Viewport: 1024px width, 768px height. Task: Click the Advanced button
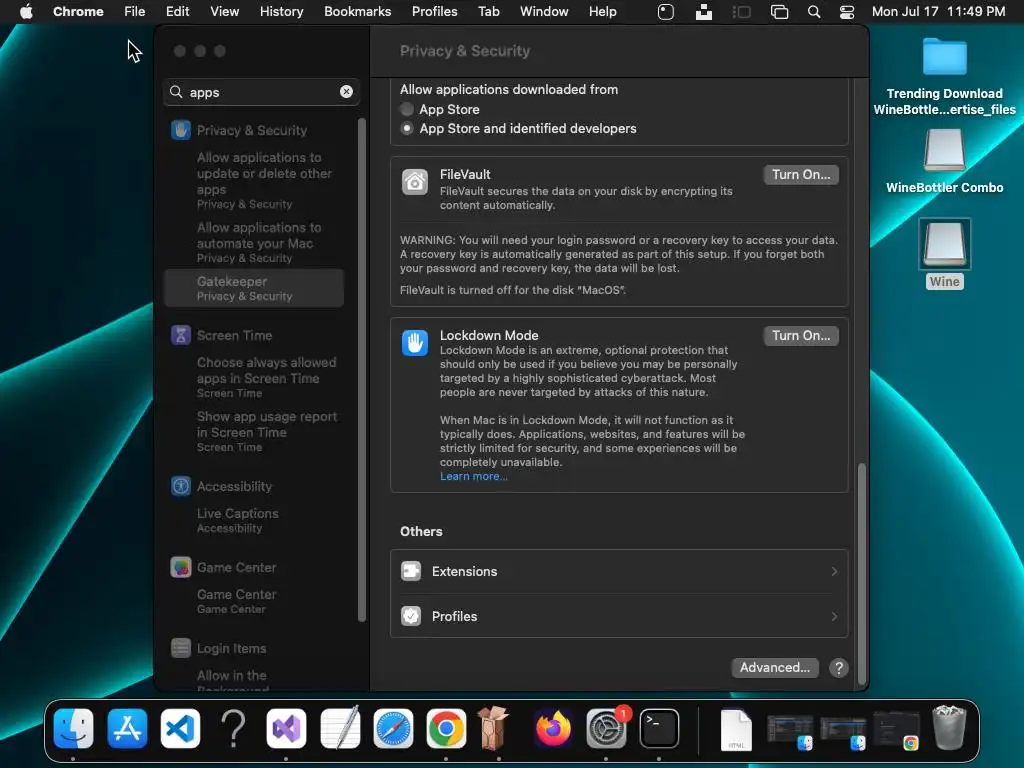pos(775,667)
